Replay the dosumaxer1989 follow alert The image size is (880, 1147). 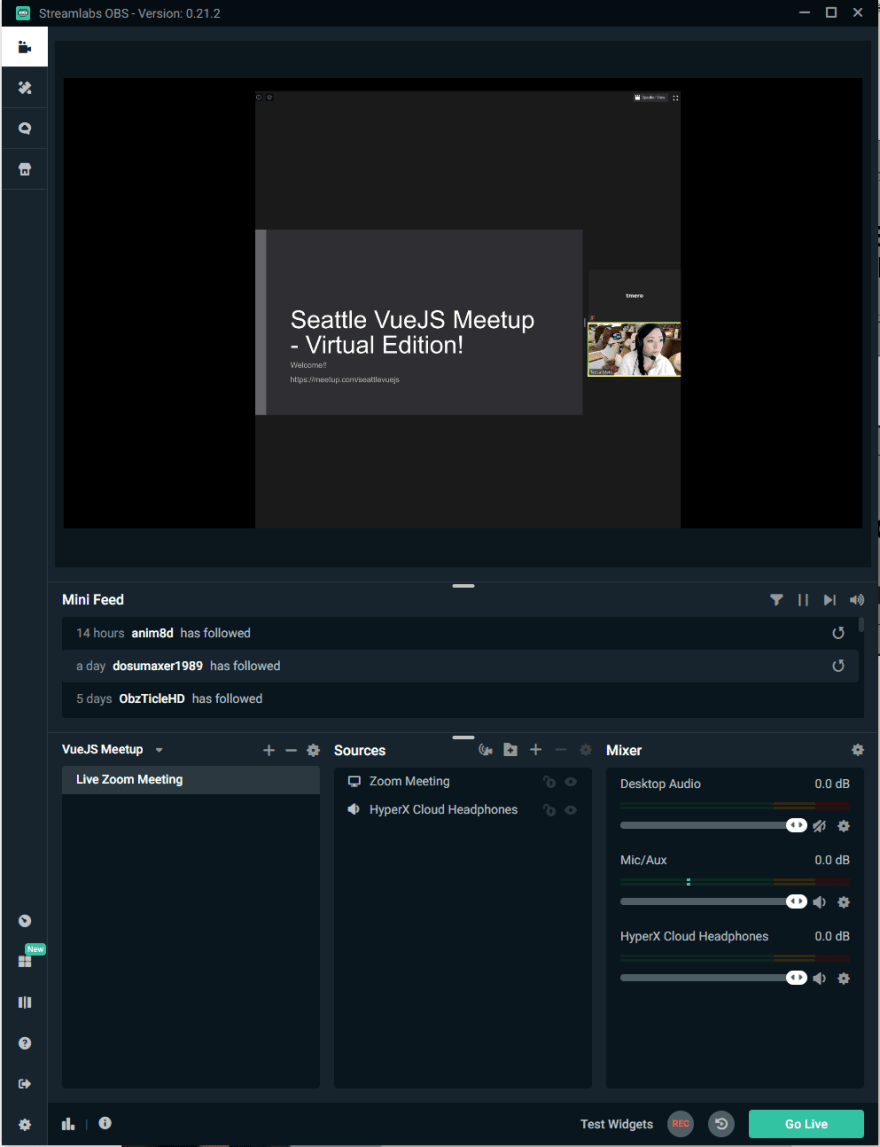pos(838,666)
